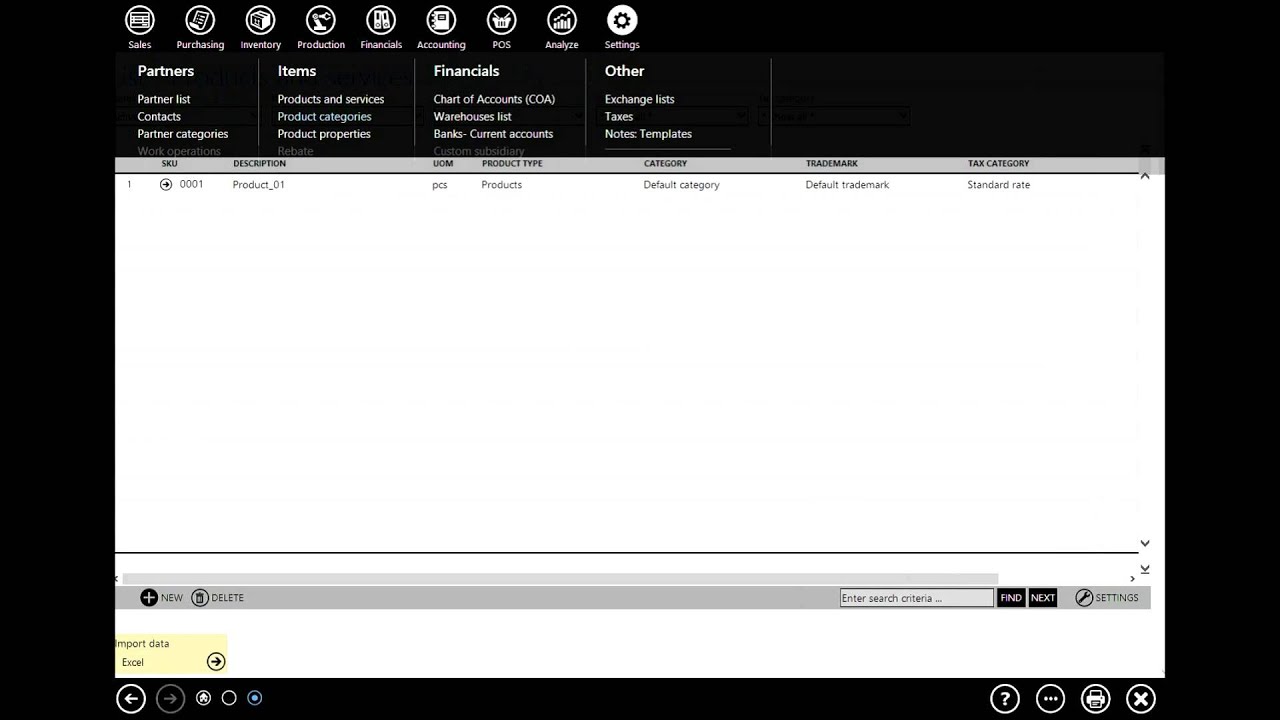
Task: Select the 'Standard rate' tax cell
Action: pos(998,185)
